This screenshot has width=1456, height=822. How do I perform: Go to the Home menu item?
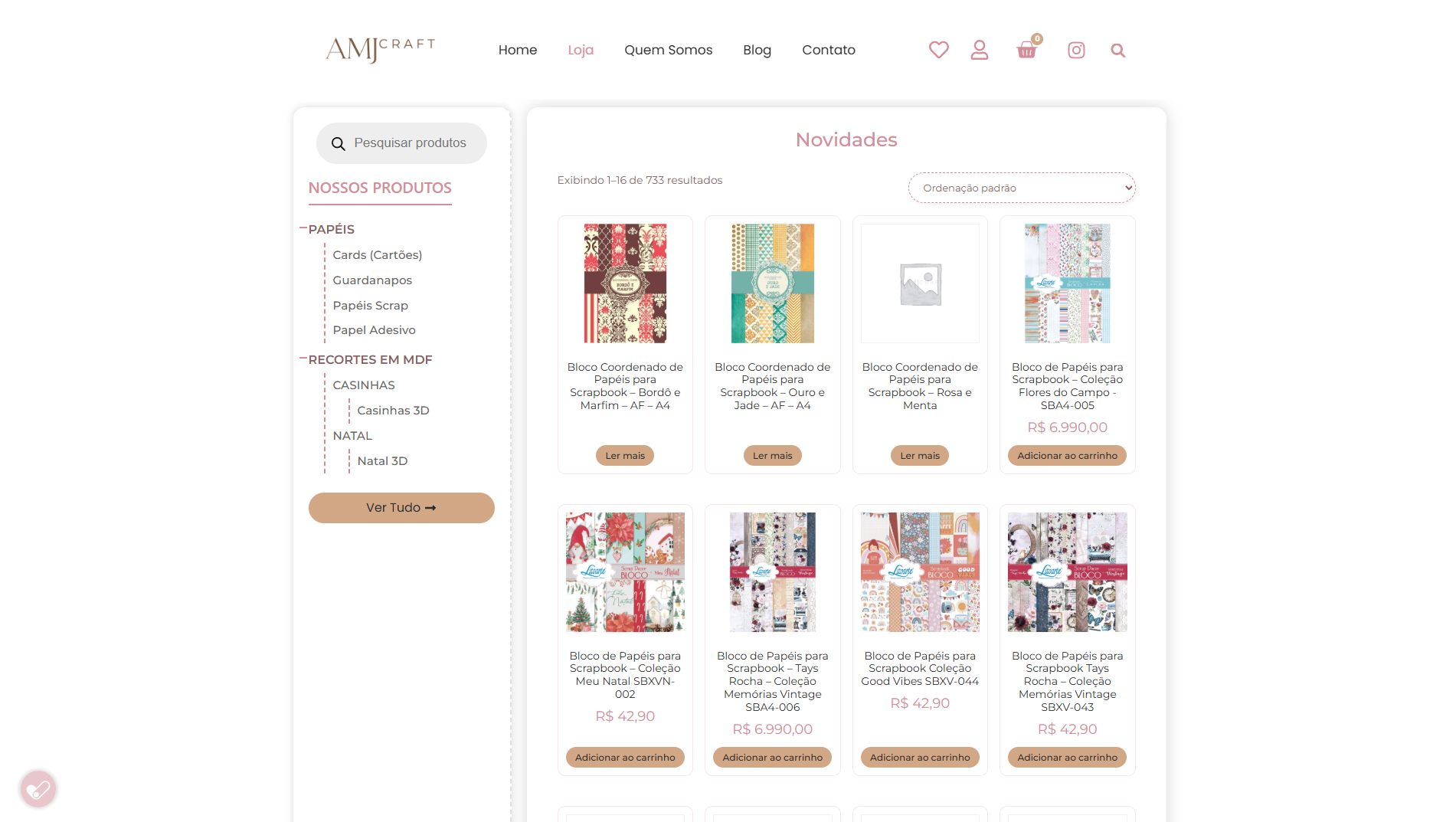click(x=518, y=50)
